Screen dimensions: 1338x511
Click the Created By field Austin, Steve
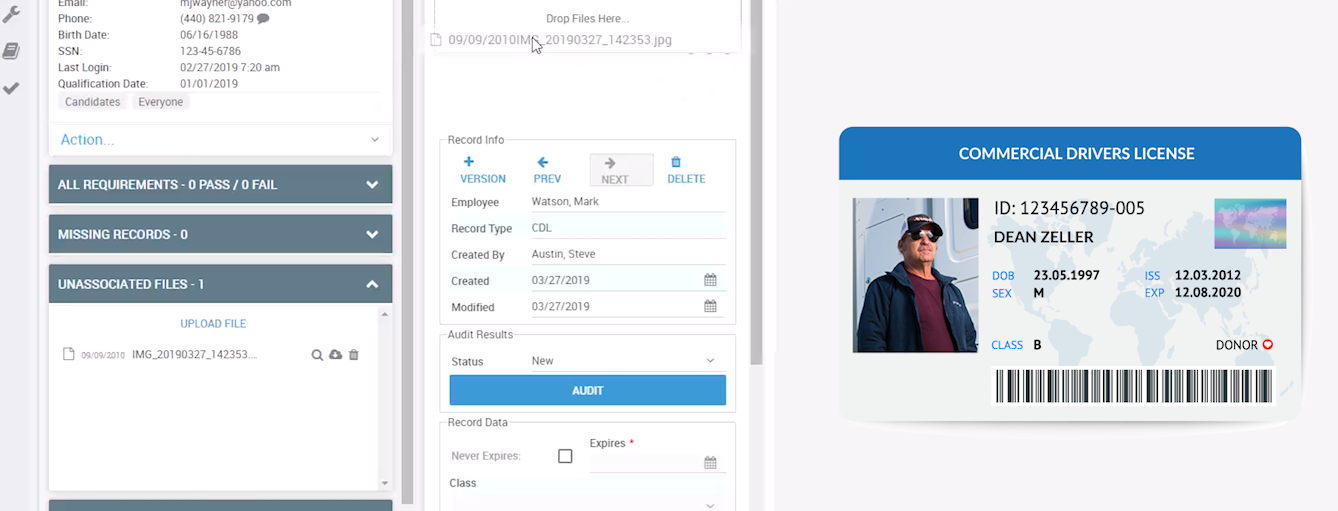pos(628,254)
